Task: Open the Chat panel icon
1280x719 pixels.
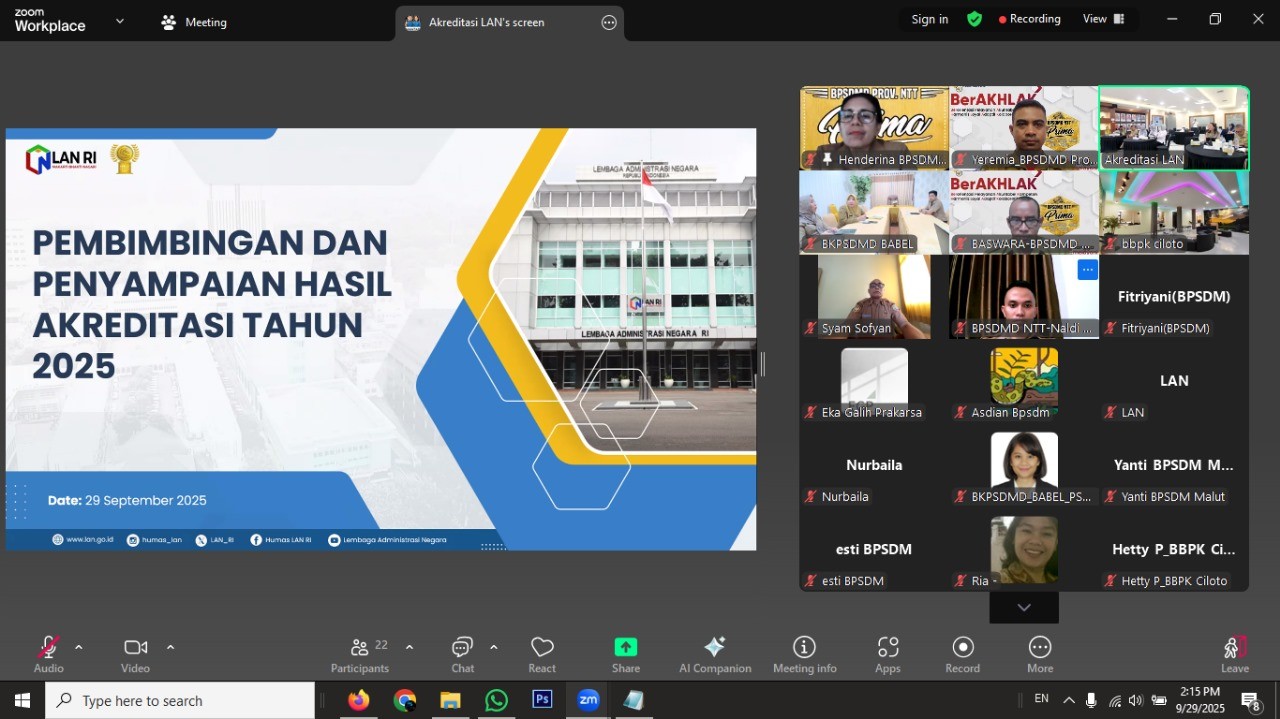Action: tap(462, 647)
